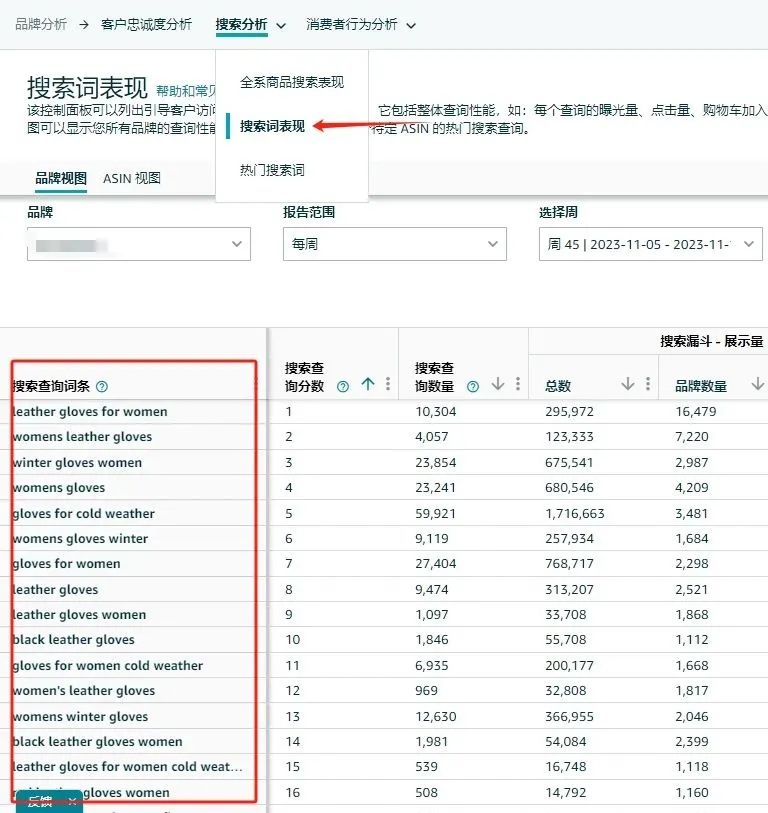Select 热门搜索词 menu item

tap(272, 170)
